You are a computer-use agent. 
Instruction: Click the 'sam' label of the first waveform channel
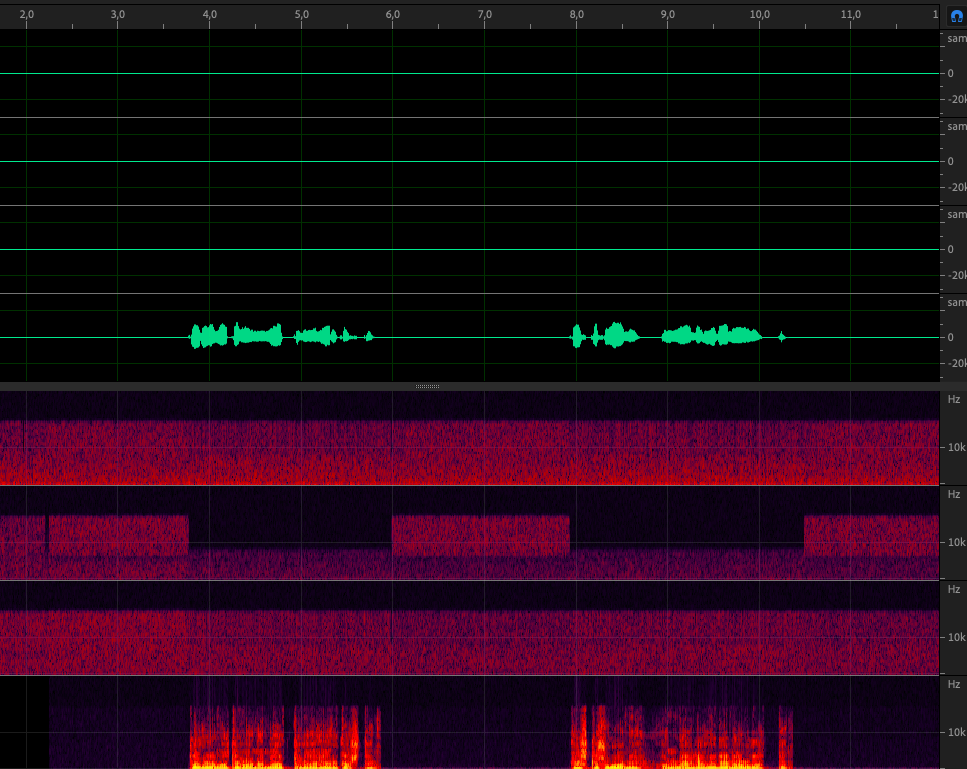(x=956, y=38)
